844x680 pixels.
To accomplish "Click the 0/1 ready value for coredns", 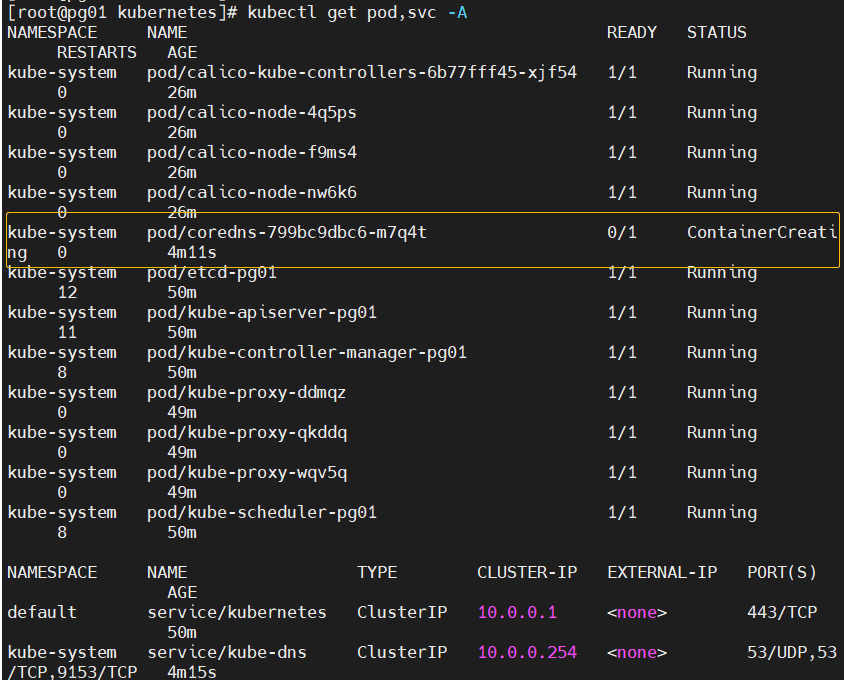I will (622, 233).
